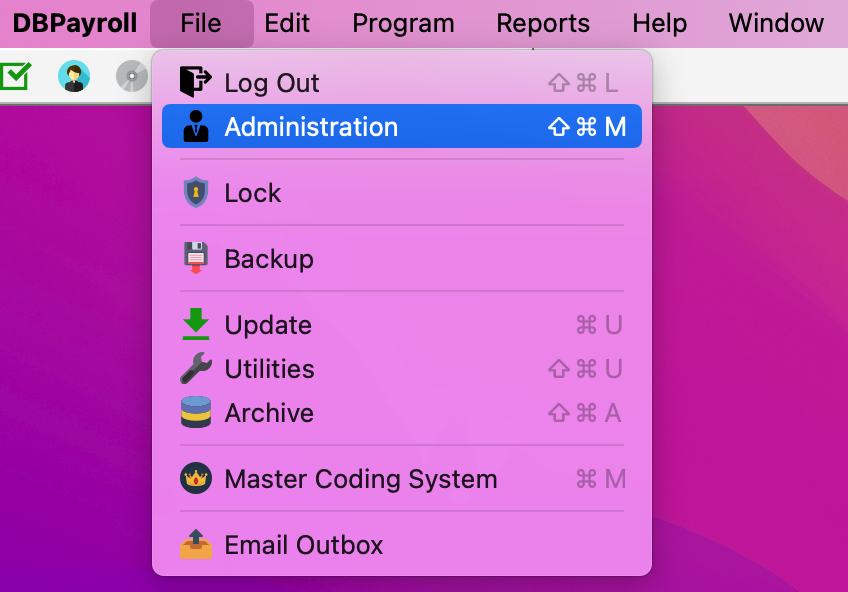Click the green checkmark toolbar icon
This screenshot has width=848, height=592.
coord(14,76)
